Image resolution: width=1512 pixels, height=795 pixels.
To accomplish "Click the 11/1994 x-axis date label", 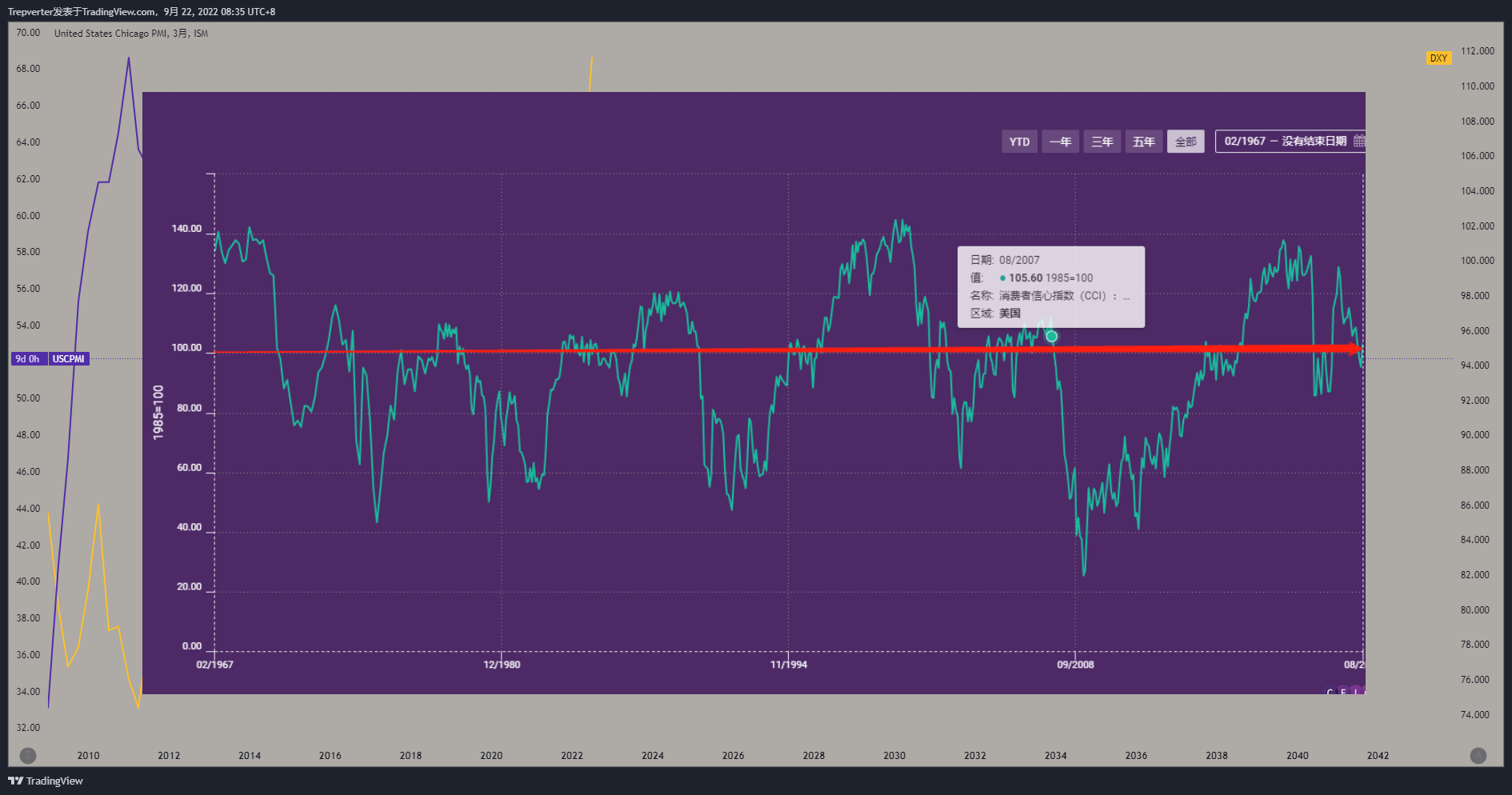I will click(789, 665).
